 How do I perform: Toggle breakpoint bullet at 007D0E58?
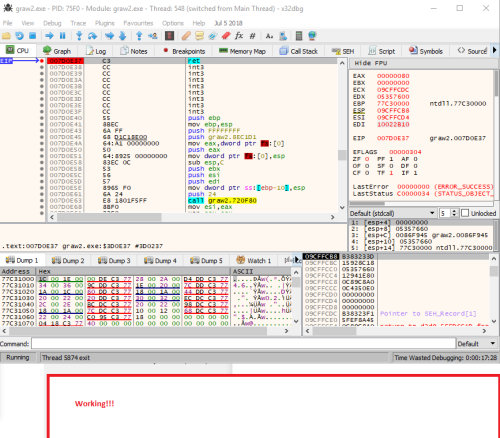(42, 162)
